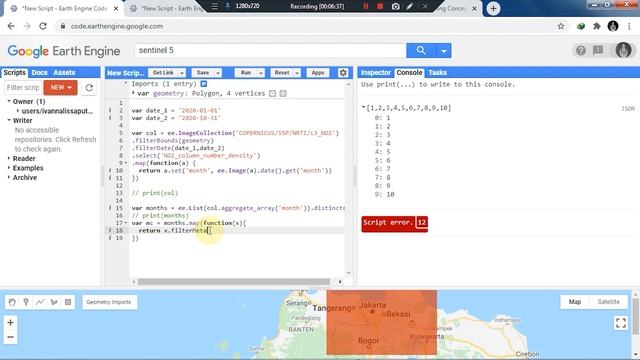Image resolution: width=640 pixels, height=360 pixels.
Task: Bookmark this page with star icon
Action: (561, 26)
